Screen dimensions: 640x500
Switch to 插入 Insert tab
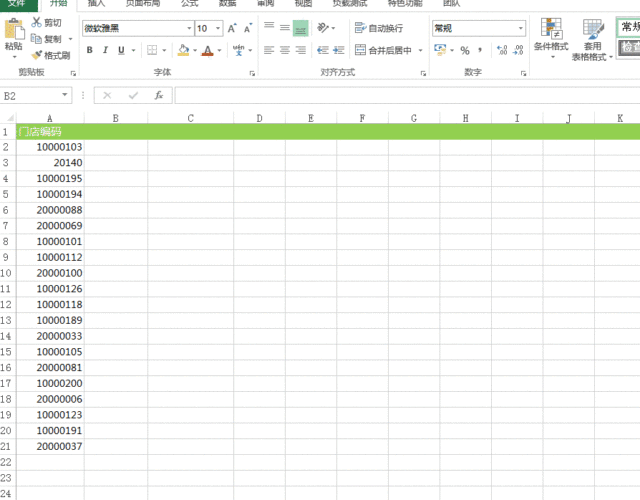97,4
